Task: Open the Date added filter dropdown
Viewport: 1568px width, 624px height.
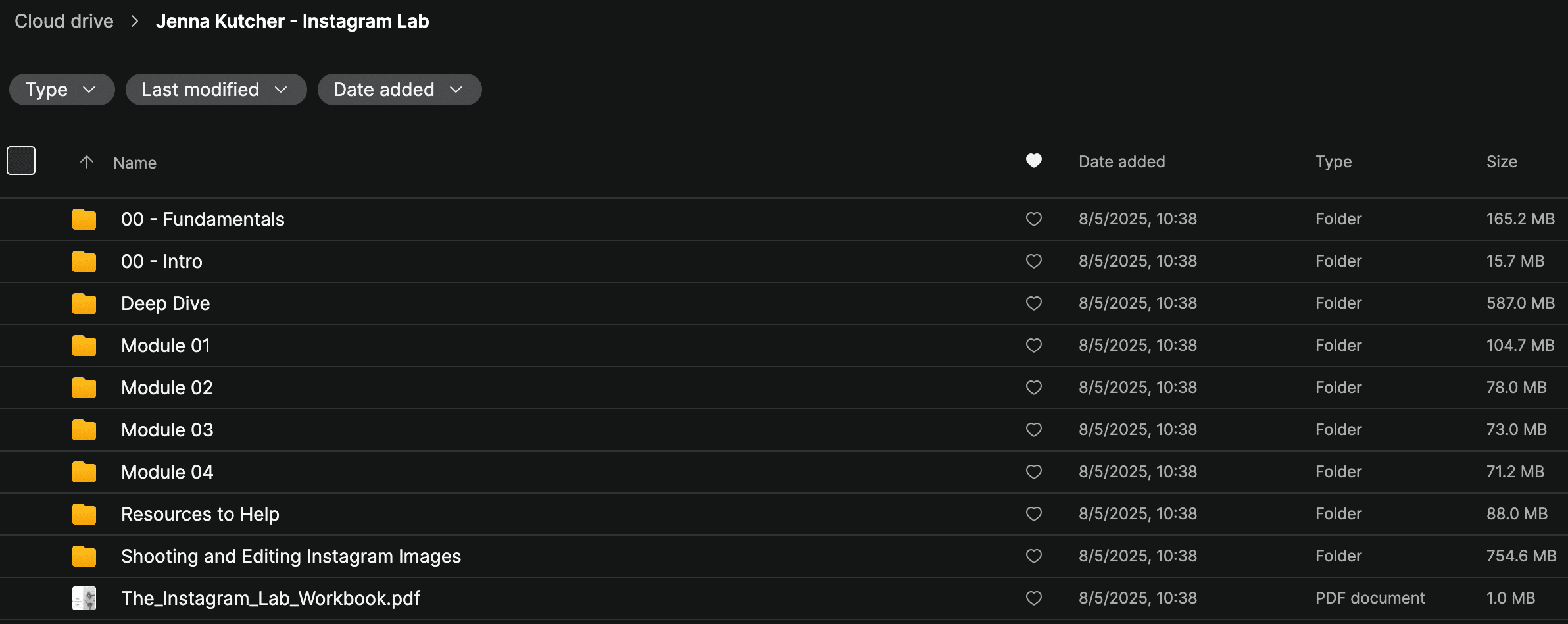Action: pyautogui.click(x=399, y=90)
